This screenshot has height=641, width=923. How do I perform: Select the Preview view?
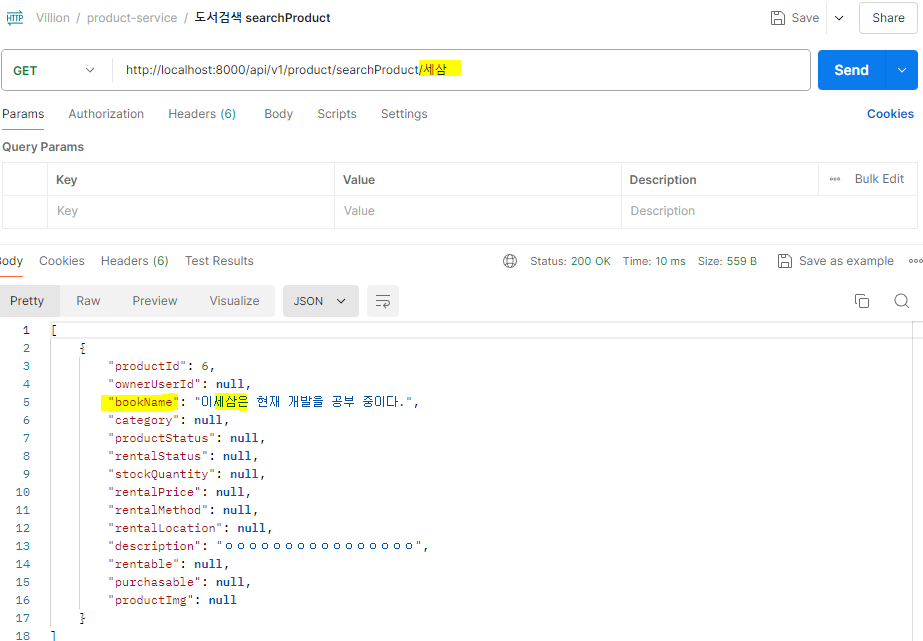[x=155, y=301]
